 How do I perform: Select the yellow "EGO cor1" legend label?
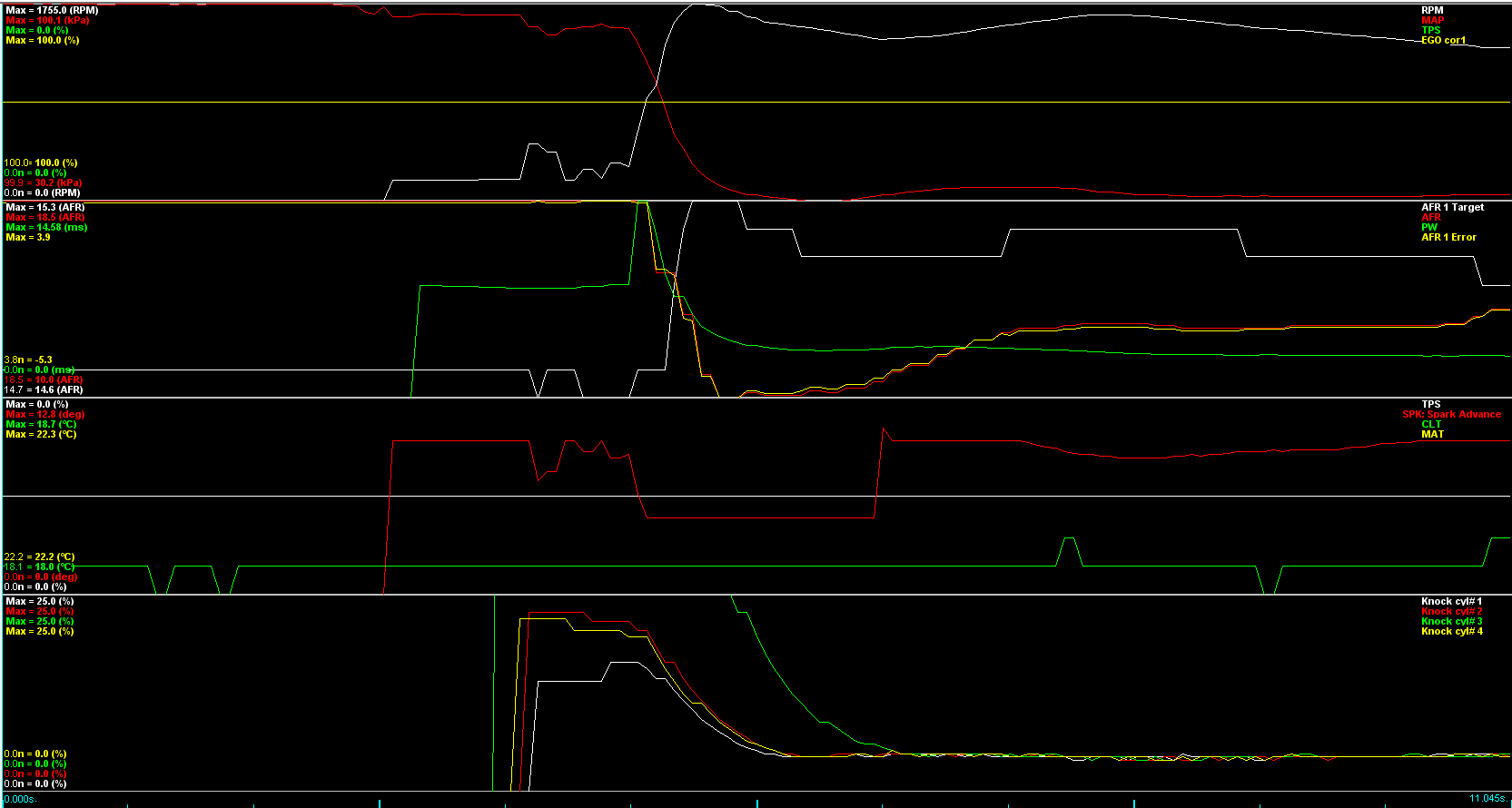tap(1444, 41)
